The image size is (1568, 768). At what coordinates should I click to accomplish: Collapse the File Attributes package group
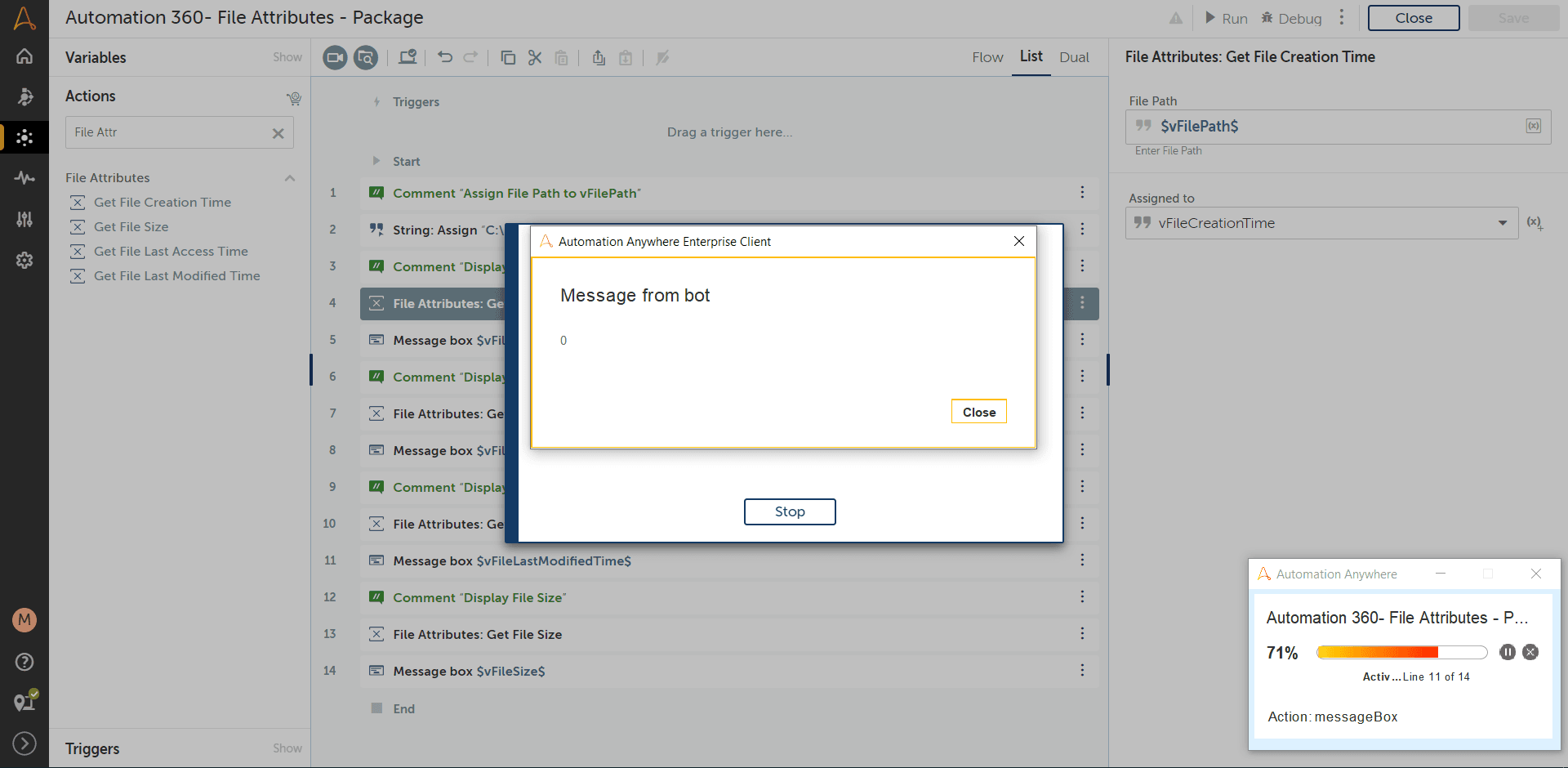(290, 178)
